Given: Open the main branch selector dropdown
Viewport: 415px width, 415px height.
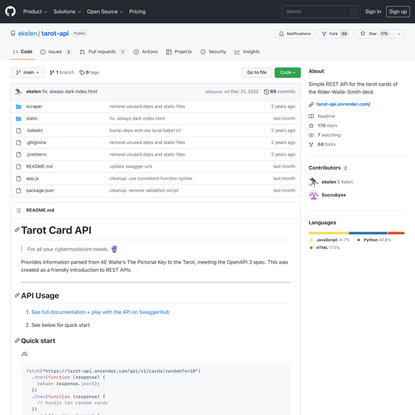Looking at the screenshot, I should (27, 72).
